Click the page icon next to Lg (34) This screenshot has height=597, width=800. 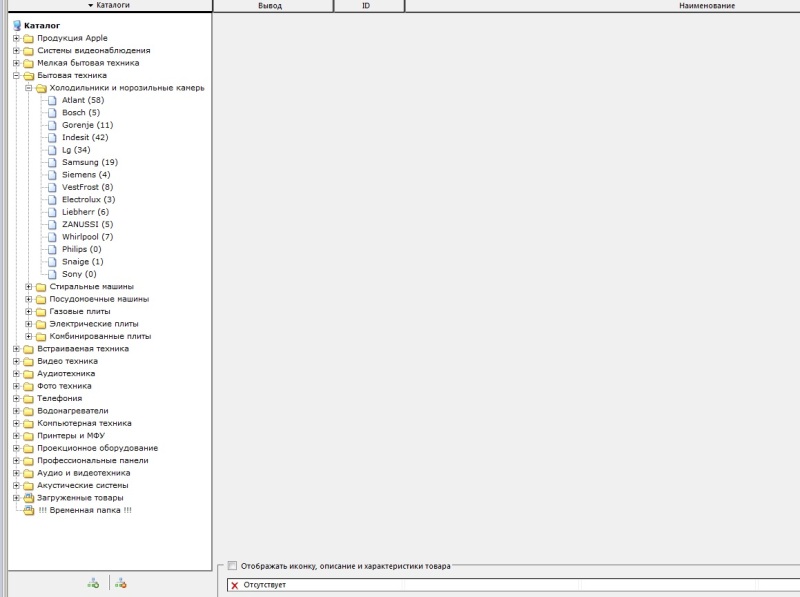point(52,150)
